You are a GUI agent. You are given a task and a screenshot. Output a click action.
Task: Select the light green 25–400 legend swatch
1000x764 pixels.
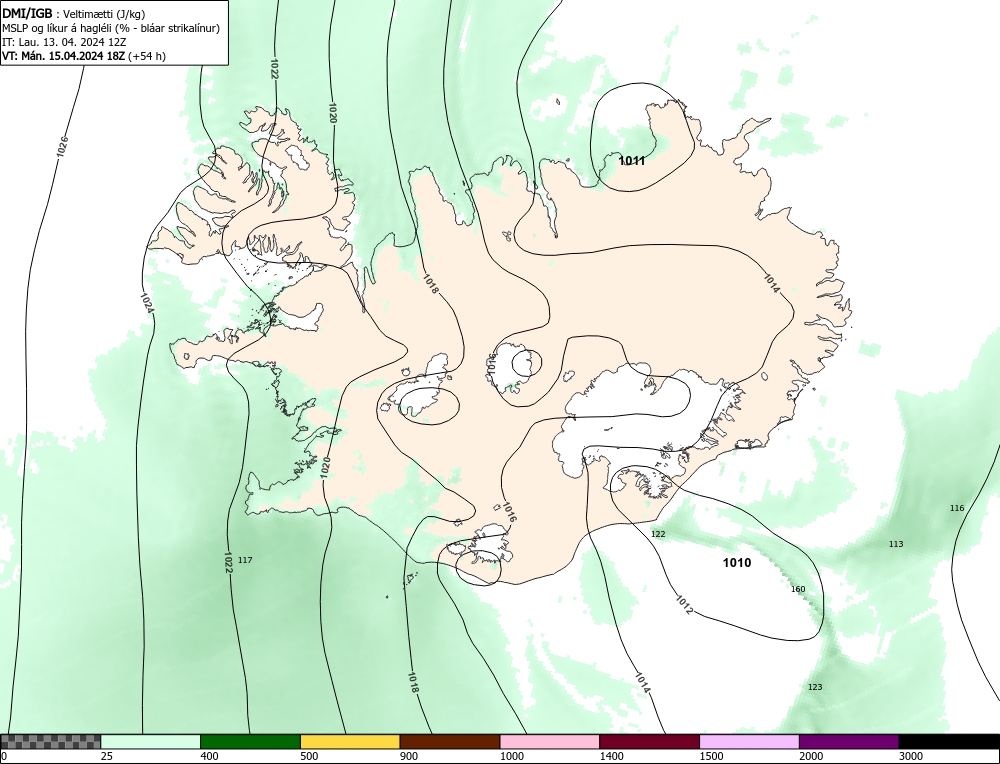point(151,742)
